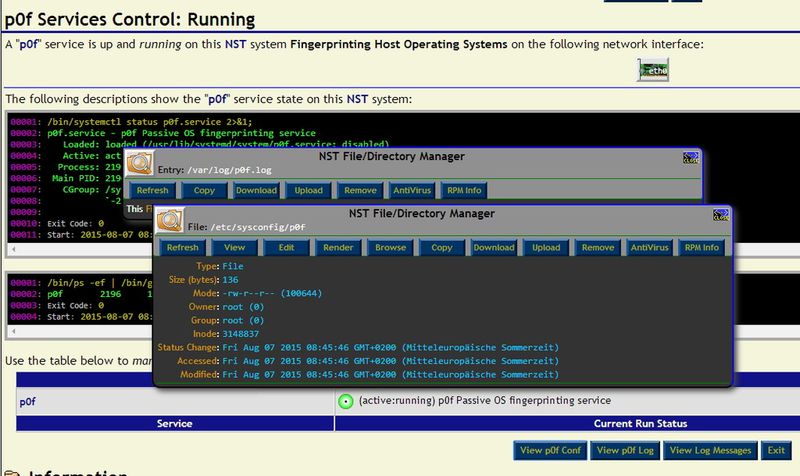Close the /etc/sysconfig/p0f File Manager popup
Image resolution: width=800 pixels, height=476 pixels.
721,215
